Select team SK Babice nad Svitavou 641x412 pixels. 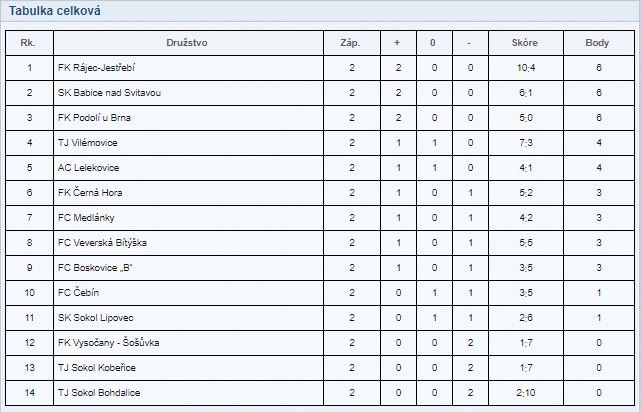(110, 93)
